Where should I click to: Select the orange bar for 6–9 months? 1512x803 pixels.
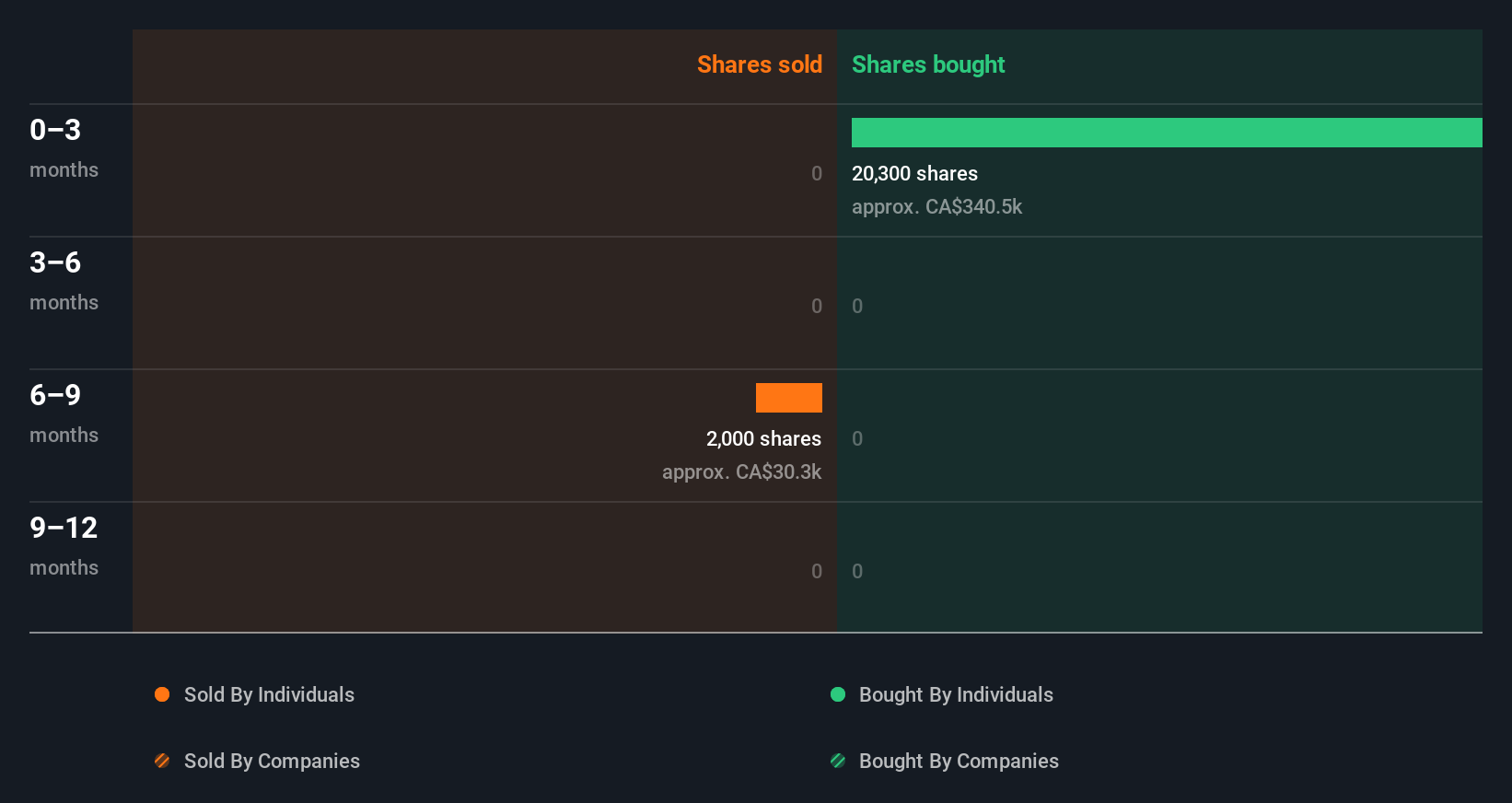tap(789, 398)
